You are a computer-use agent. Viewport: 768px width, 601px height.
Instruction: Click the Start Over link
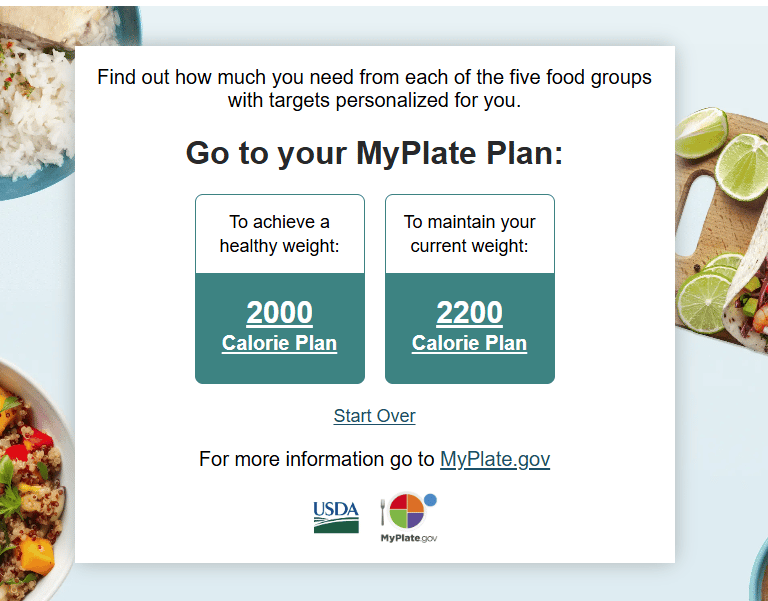coord(374,416)
